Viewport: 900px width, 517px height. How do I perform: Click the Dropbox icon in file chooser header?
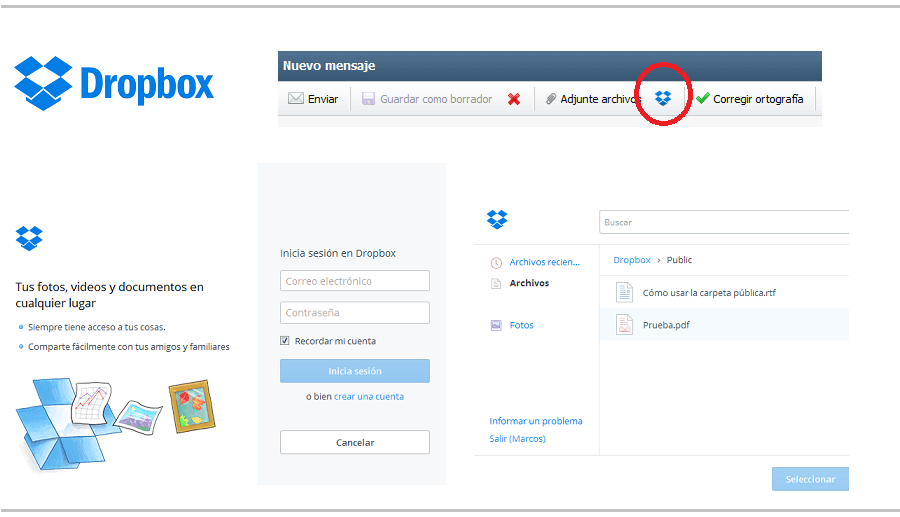(x=497, y=219)
